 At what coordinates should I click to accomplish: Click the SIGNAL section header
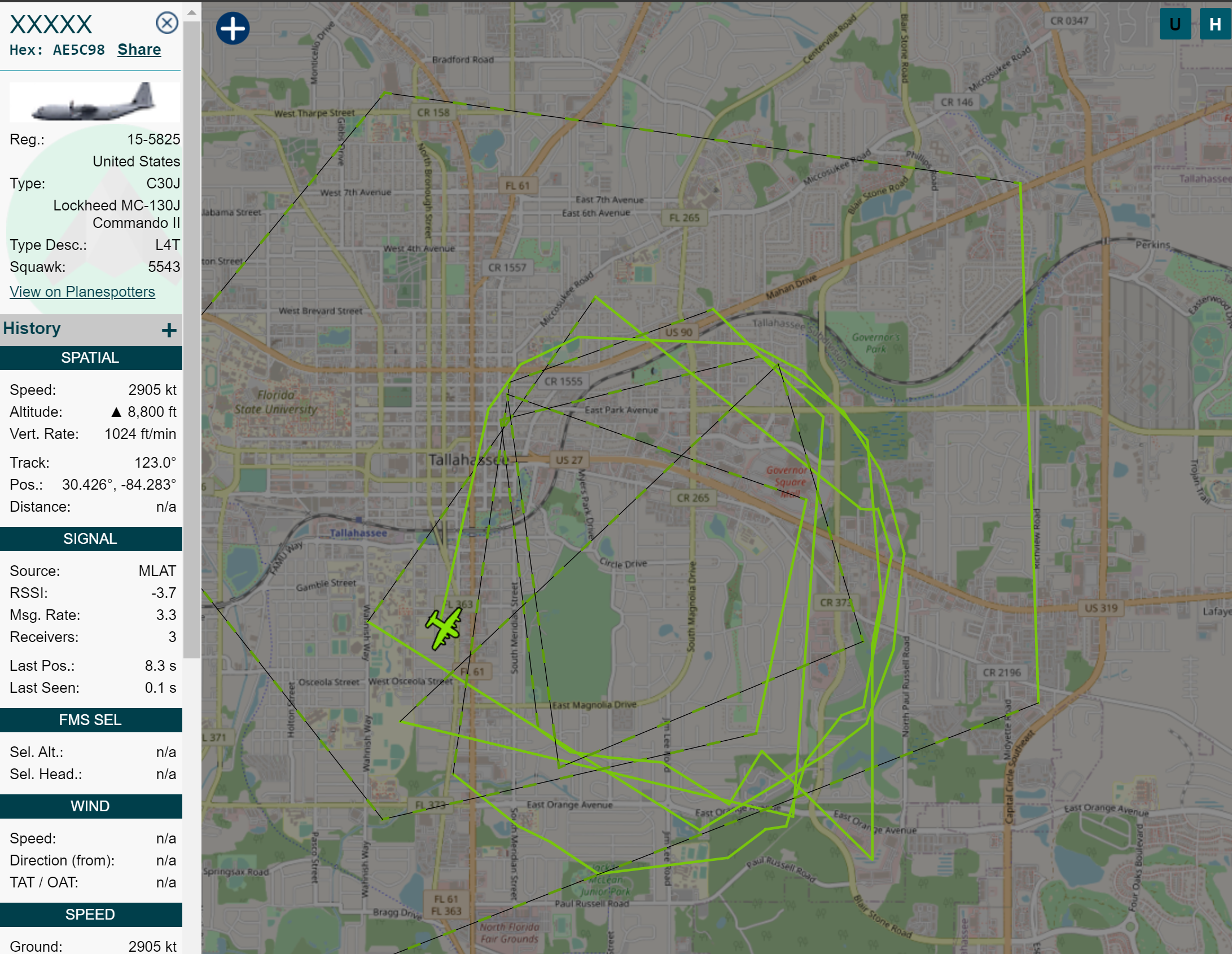point(90,539)
